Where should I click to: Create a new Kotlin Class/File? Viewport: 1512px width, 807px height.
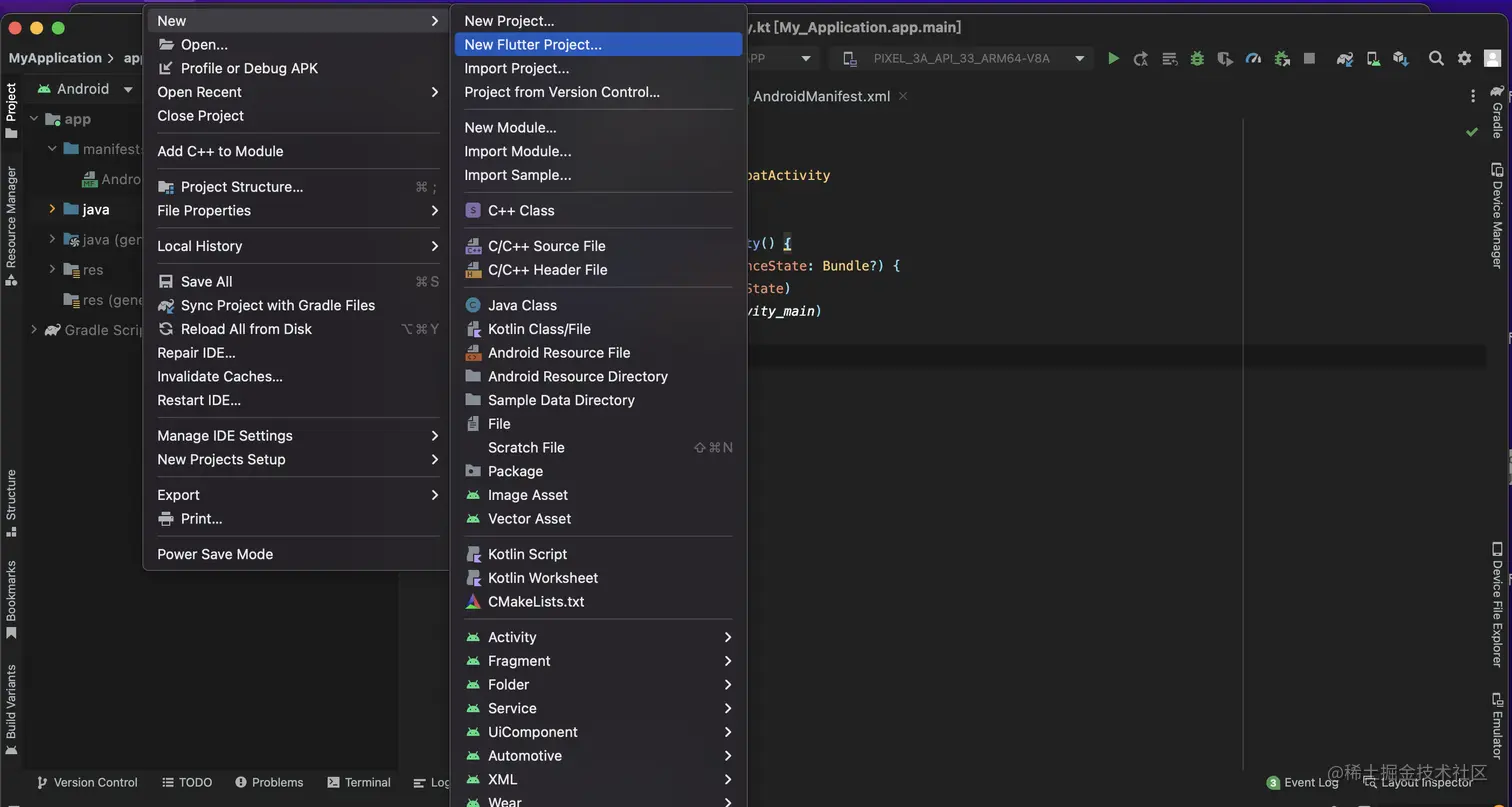[599, 329]
